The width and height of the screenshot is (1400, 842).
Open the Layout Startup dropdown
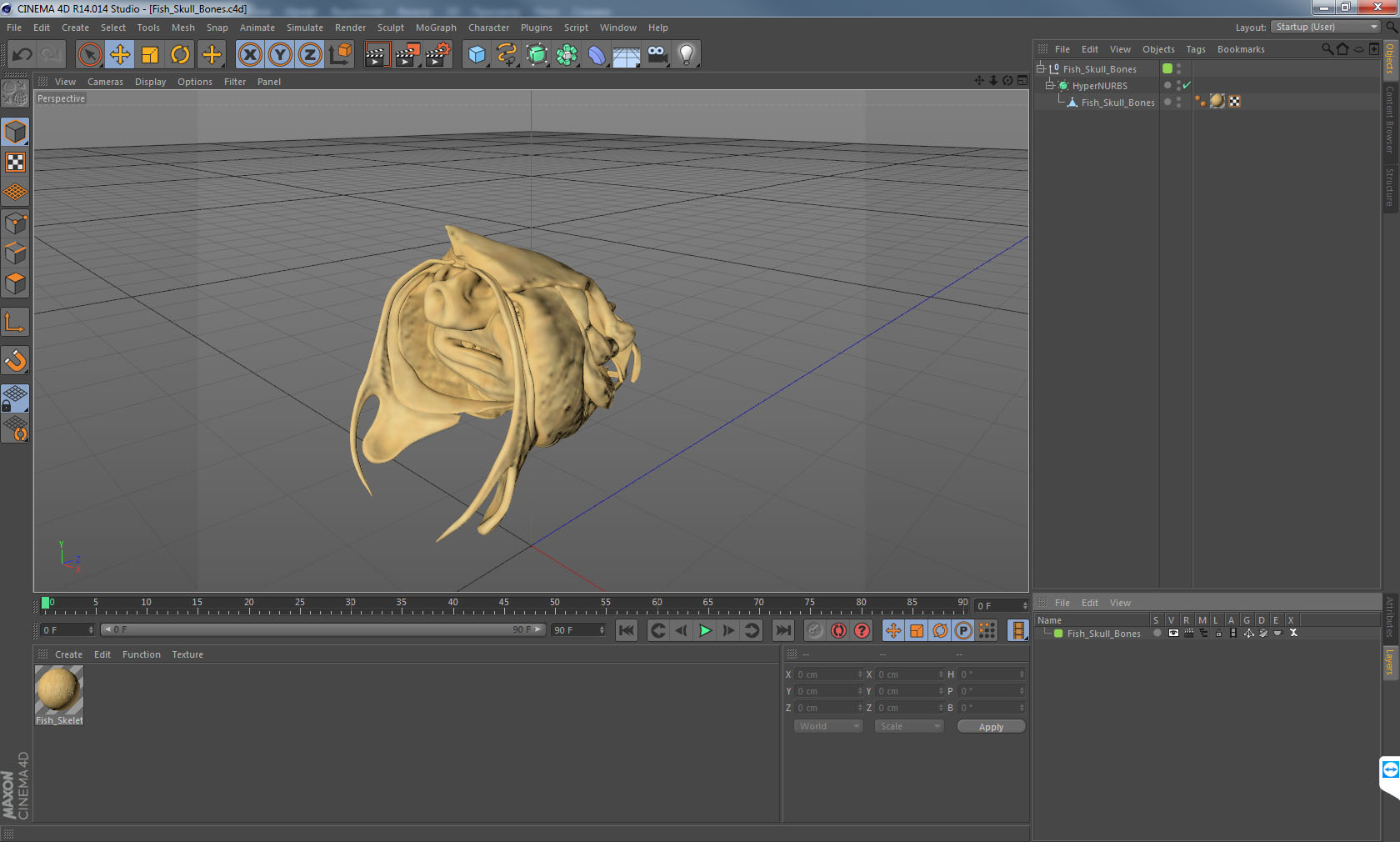[x=1327, y=27]
